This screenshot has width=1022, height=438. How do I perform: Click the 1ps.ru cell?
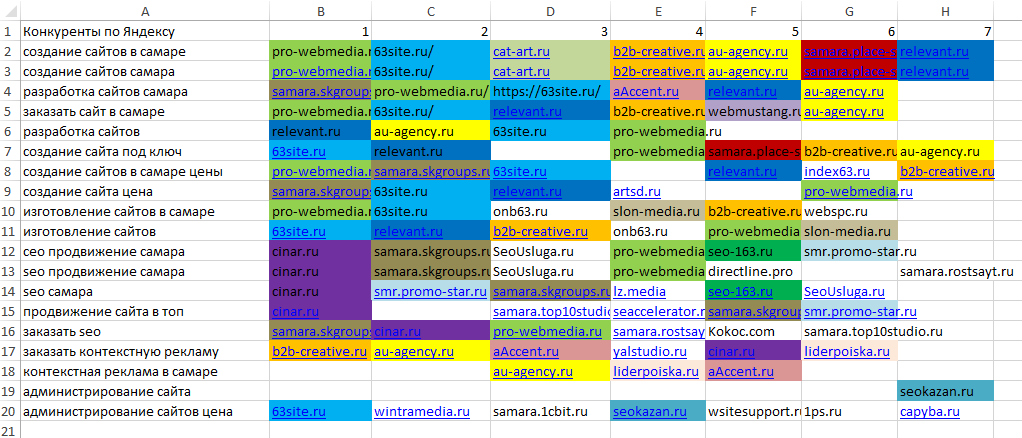click(849, 412)
